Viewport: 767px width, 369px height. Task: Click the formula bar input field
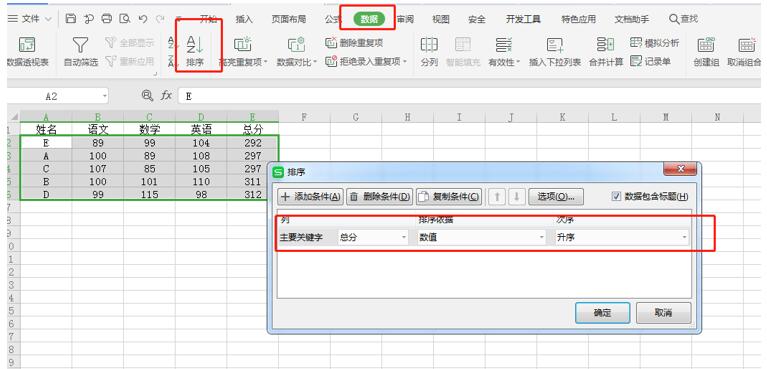point(470,96)
